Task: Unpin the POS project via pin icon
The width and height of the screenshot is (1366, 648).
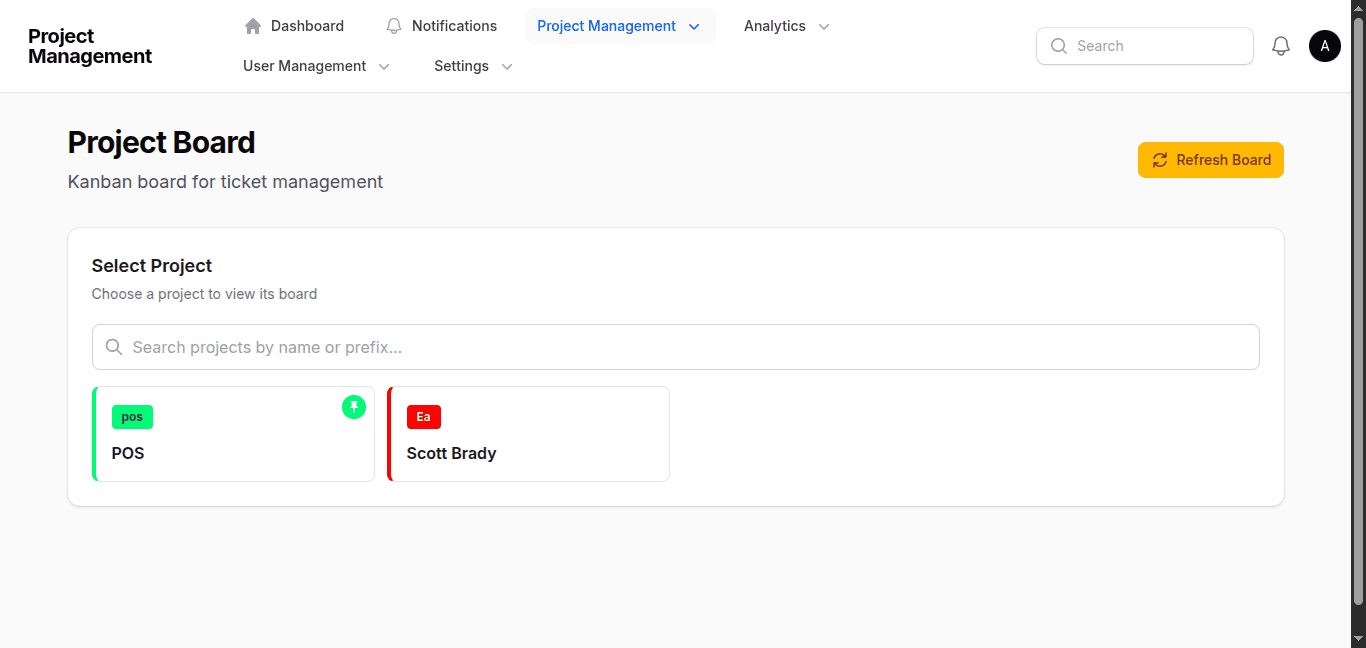Action: [x=354, y=407]
